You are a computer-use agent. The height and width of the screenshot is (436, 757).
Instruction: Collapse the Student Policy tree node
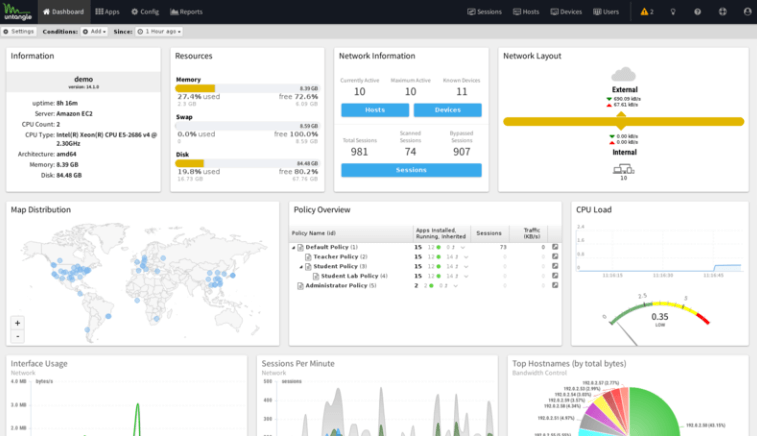coord(301,266)
